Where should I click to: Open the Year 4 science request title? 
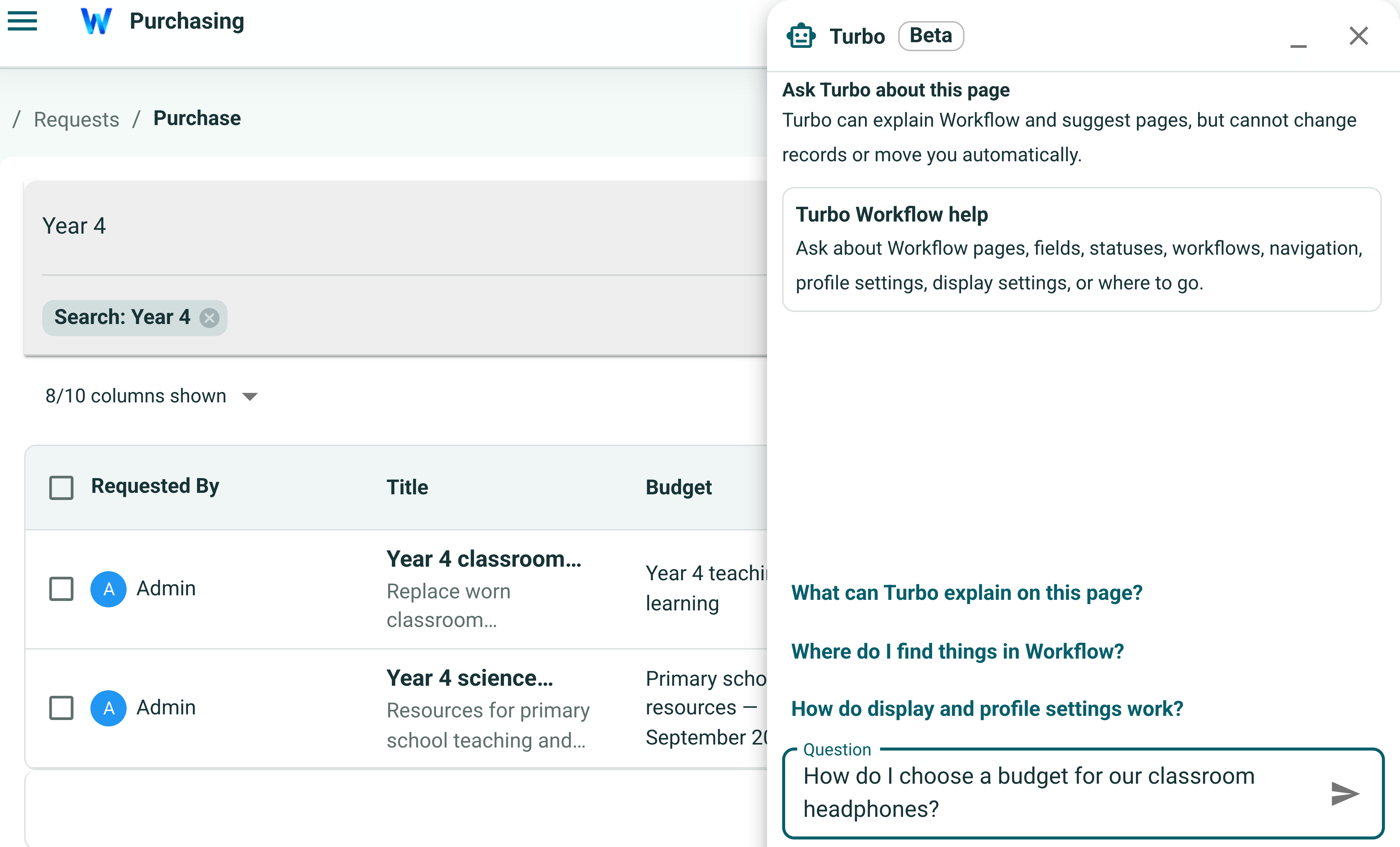click(469, 678)
